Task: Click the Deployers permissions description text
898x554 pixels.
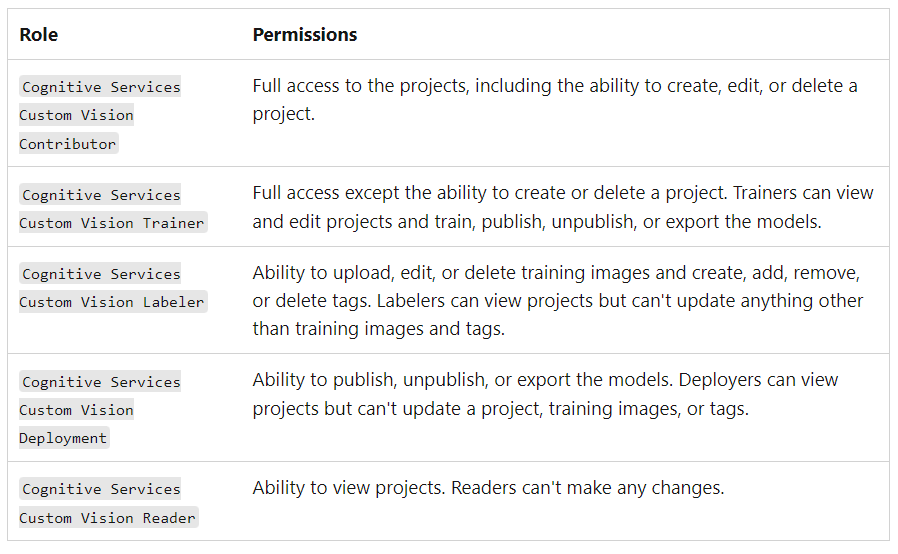Action: 545,394
